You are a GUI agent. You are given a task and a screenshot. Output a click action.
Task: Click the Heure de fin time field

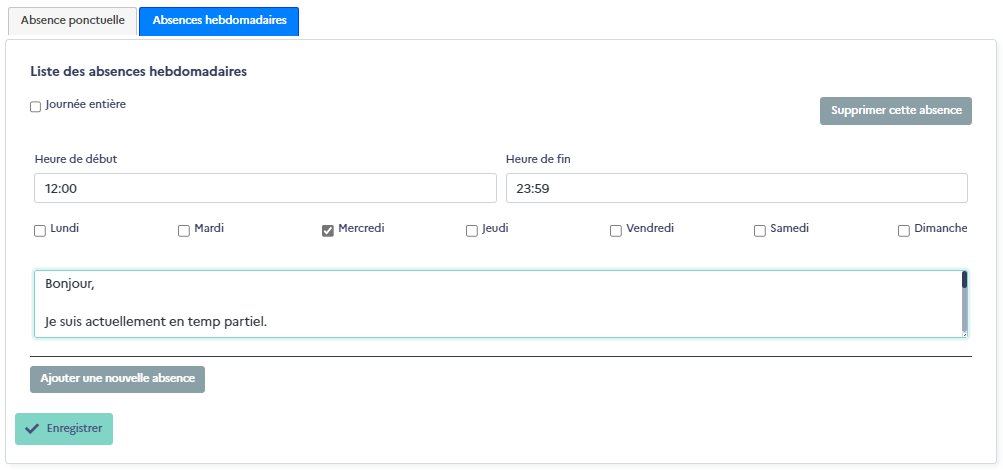point(736,188)
